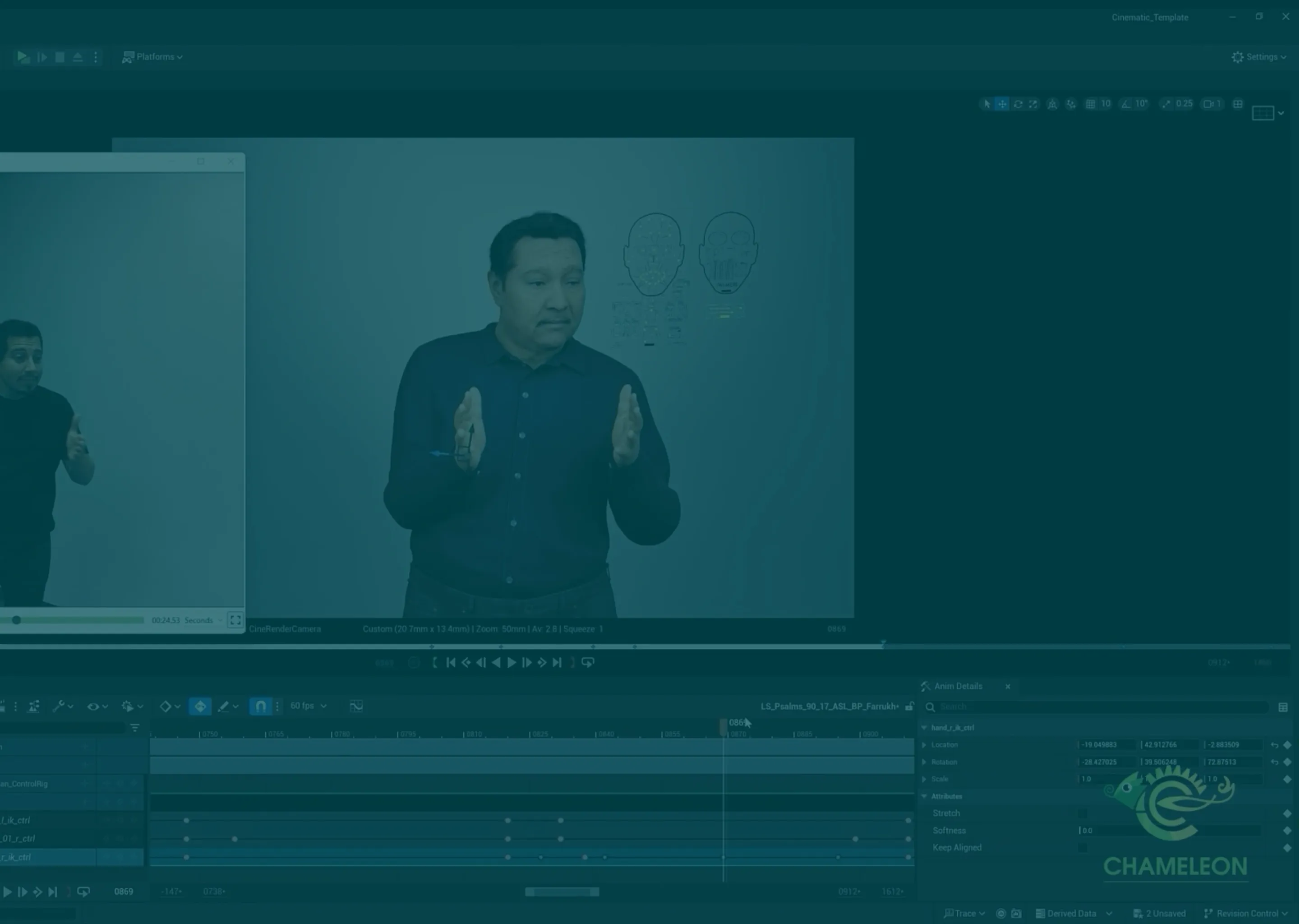Open the Platforms dropdown menu
Image resolution: width=1300 pixels, height=924 pixels.
(x=152, y=57)
